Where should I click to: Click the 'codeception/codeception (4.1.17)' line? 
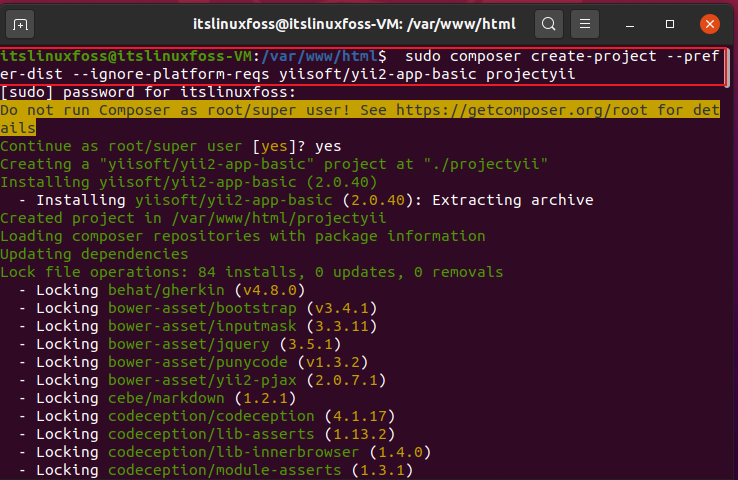coord(207,416)
